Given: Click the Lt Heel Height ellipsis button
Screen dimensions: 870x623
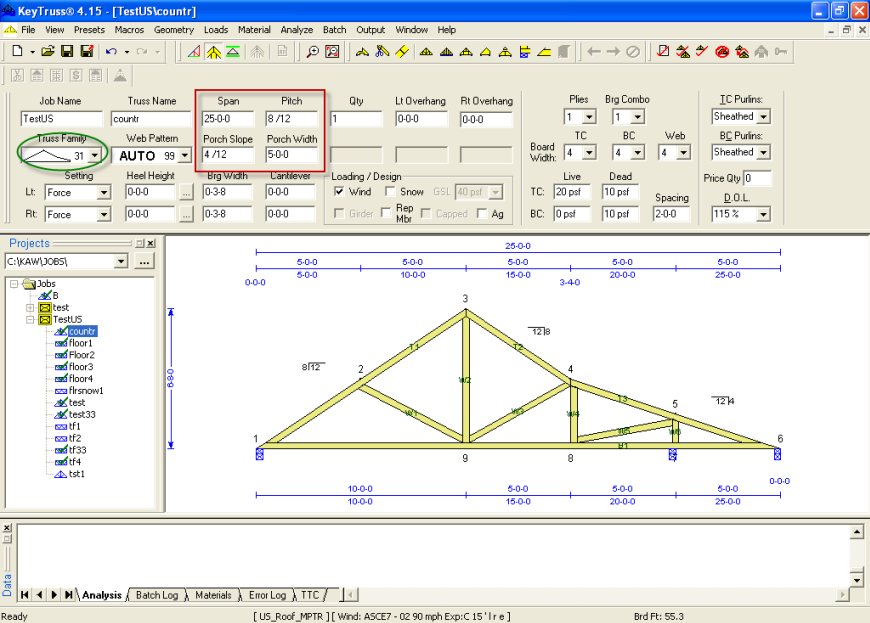Looking at the screenshot, I should (186, 193).
